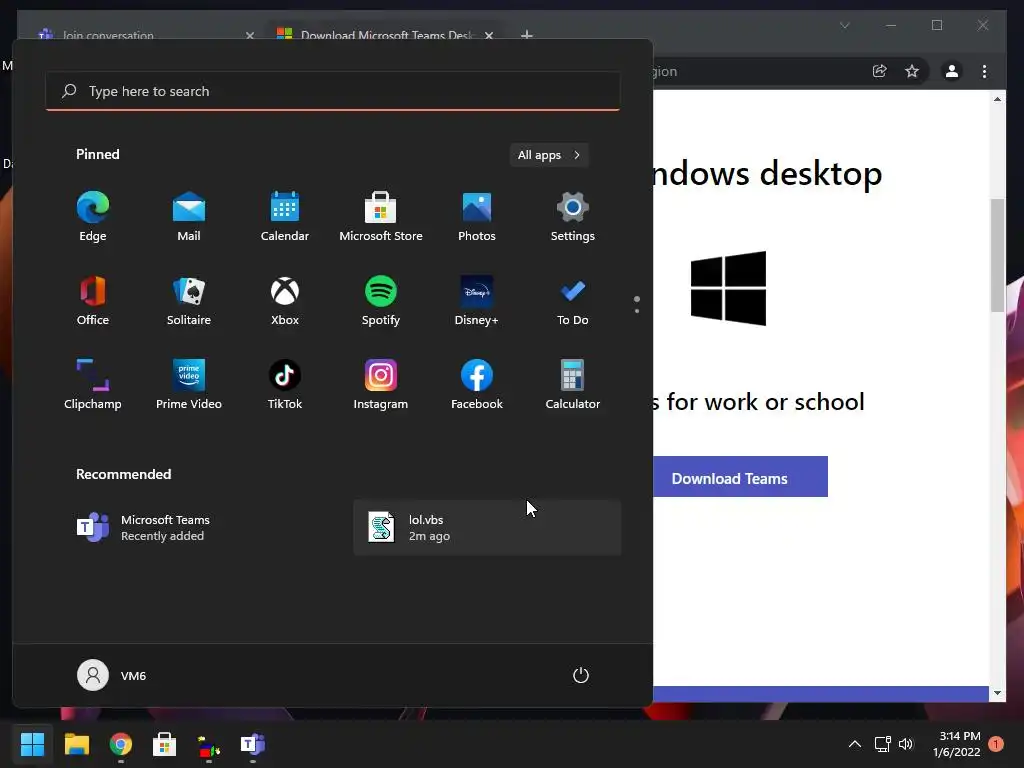Launch Spotify

(381, 301)
